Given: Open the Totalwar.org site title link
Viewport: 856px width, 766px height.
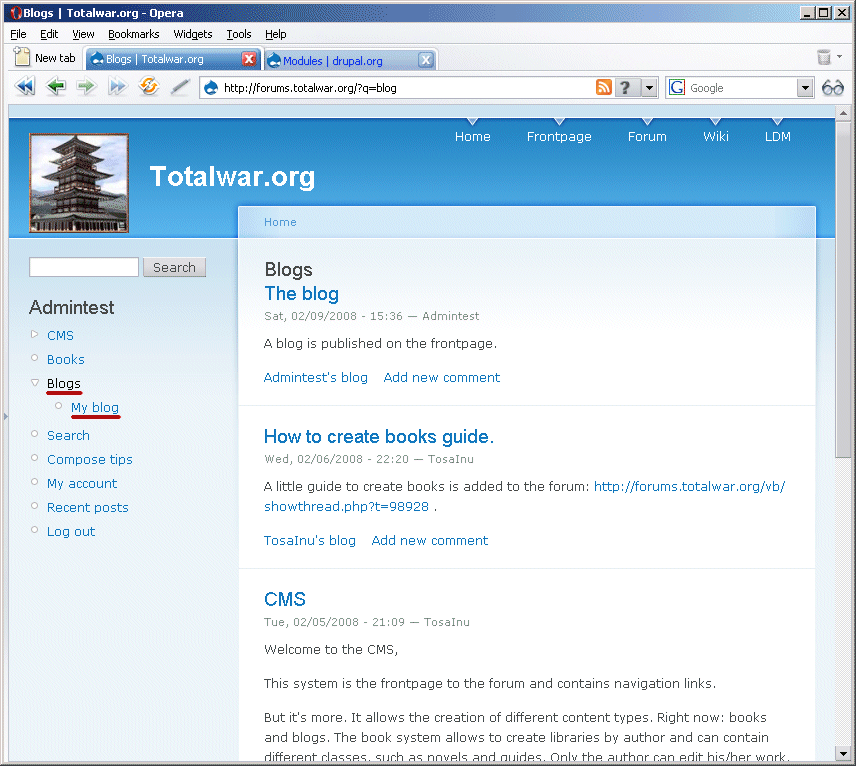Looking at the screenshot, I should 233,177.
